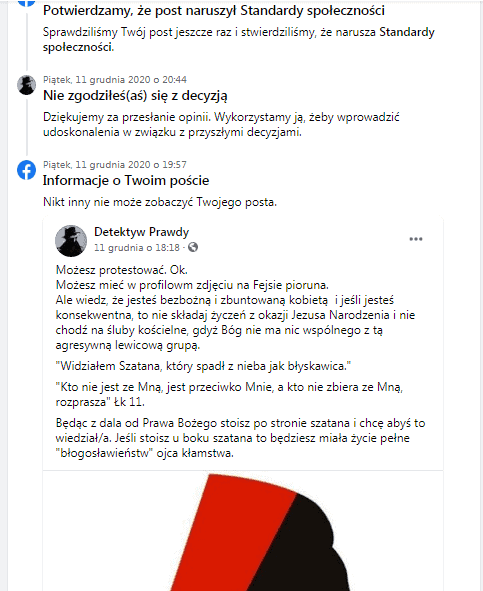Screen dimensions: 483x591
Task: Click the Łk 11 quote paragraph
Action: click(229, 394)
